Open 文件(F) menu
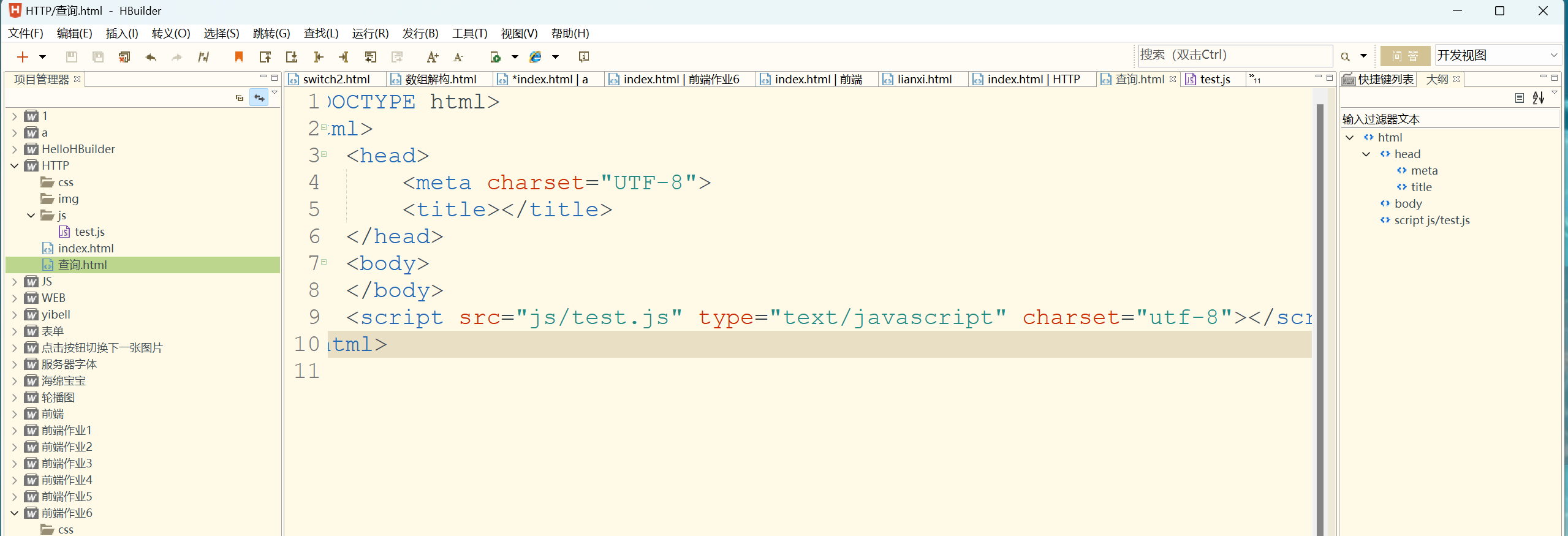Image resolution: width=1568 pixels, height=536 pixels. coord(25,33)
